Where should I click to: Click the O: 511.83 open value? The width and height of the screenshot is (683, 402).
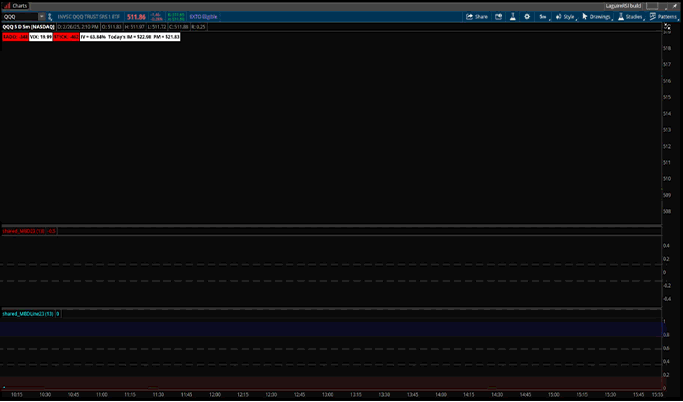tap(112, 27)
